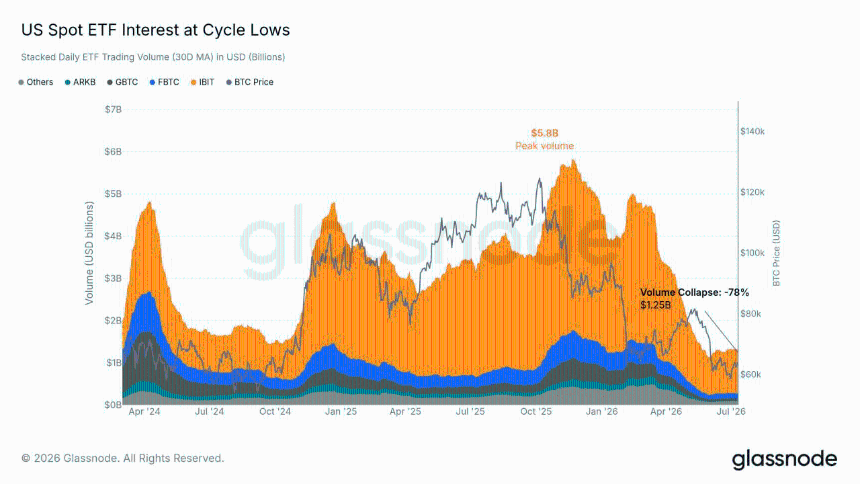Select the Jan '26 x-axis label
Viewport: 860px width, 484px height.
[602, 412]
